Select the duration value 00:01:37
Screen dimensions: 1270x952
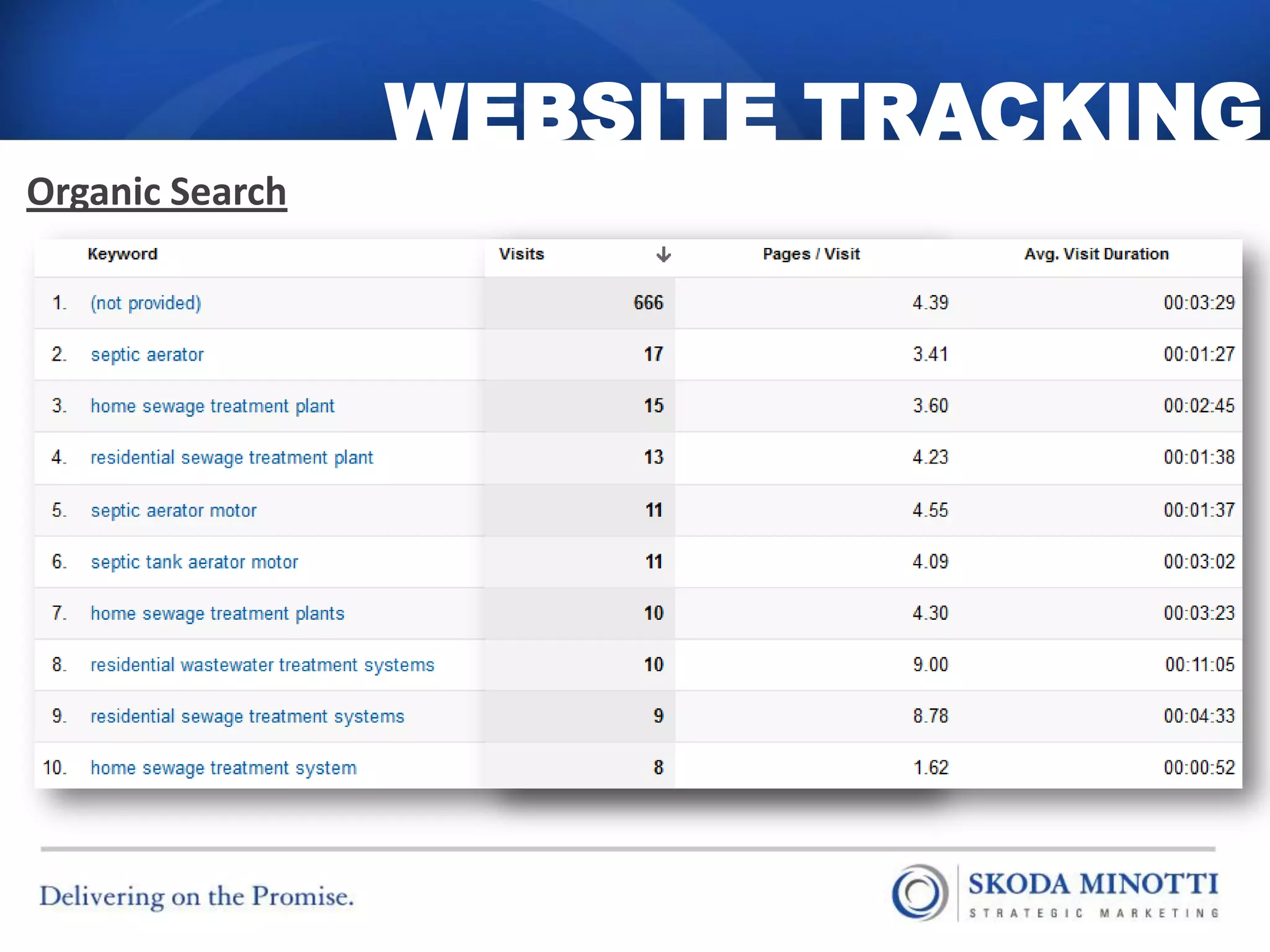(1199, 510)
